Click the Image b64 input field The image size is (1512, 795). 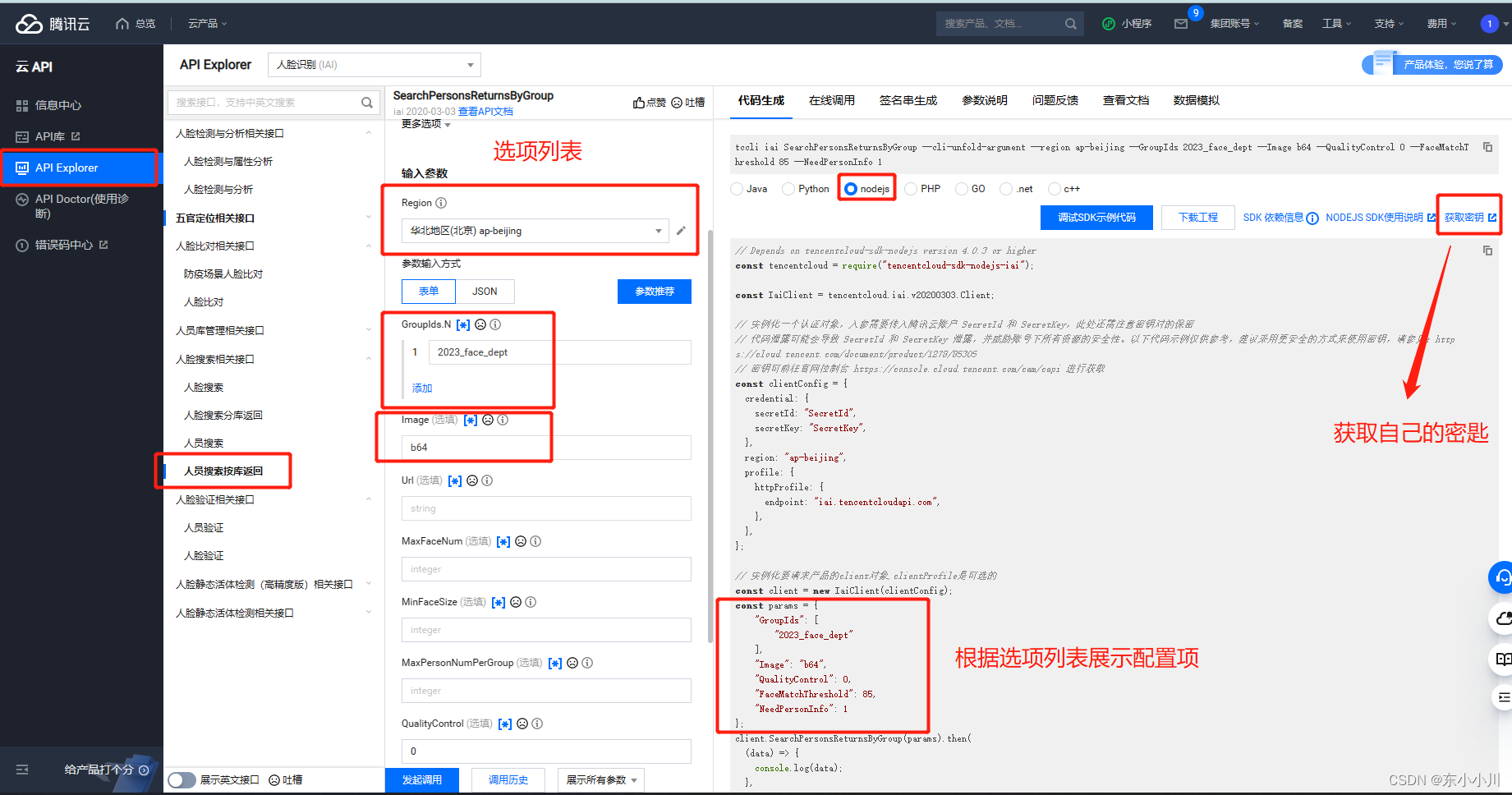546,448
